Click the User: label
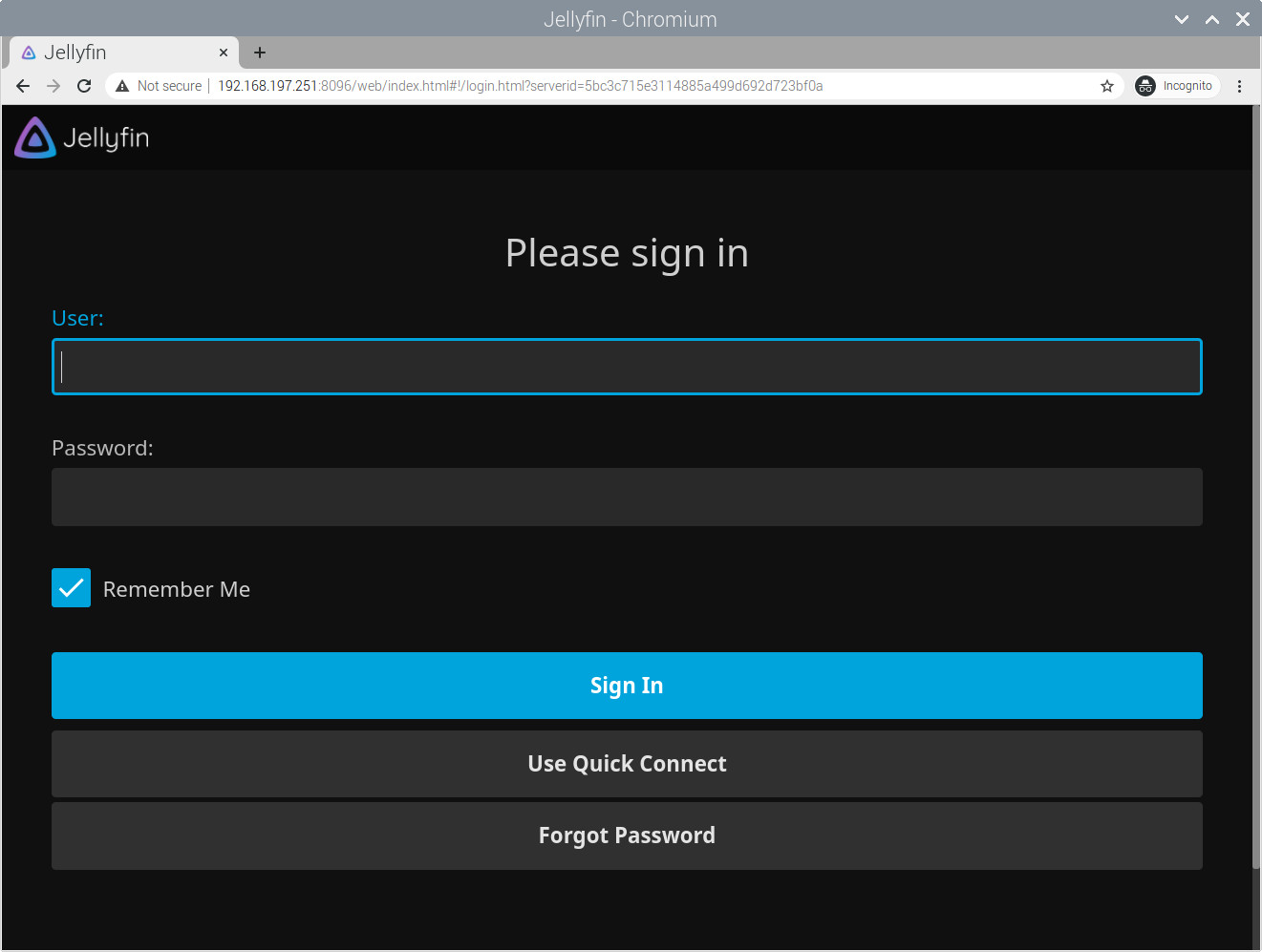 (77, 318)
